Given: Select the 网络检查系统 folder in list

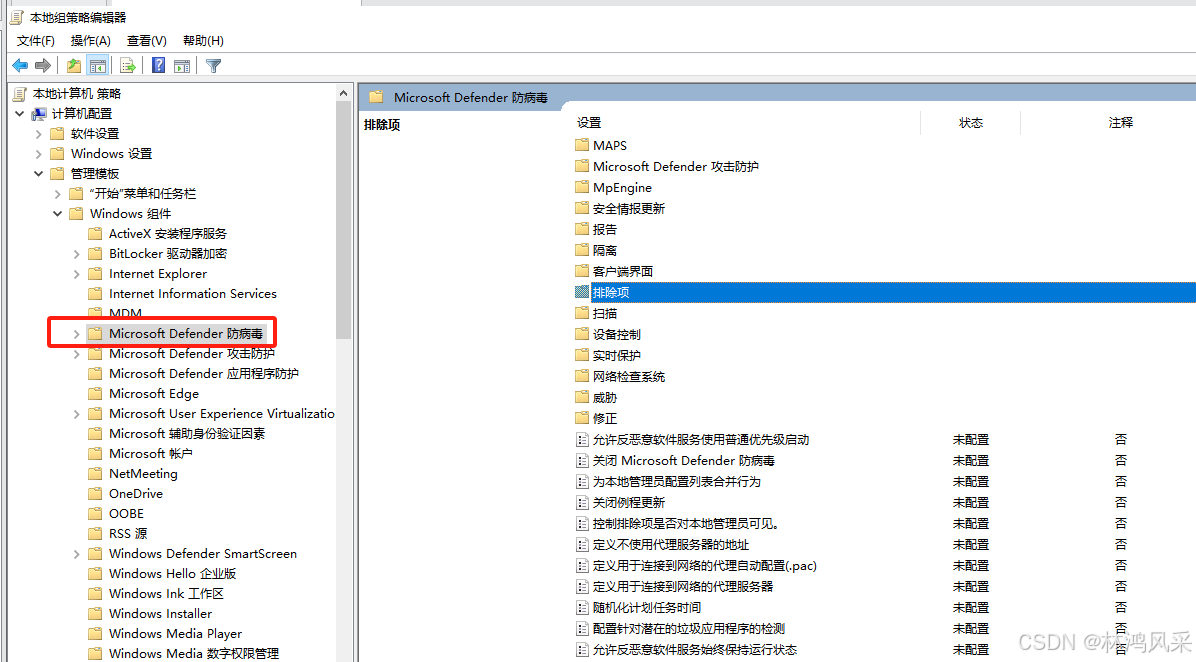Looking at the screenshot, I should [629, 376].
